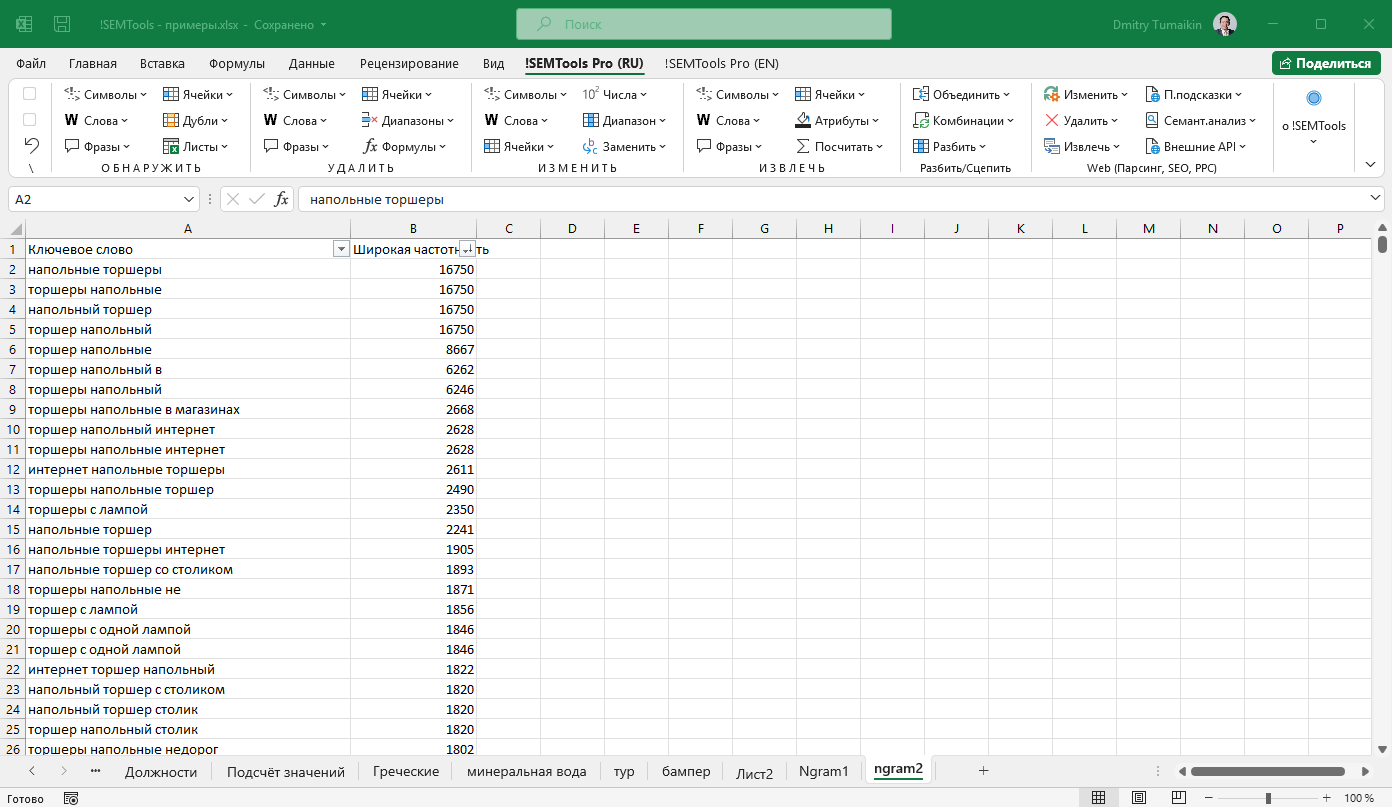Open Числа tool in ИЗМЕНИТЬ group
The width and height of the screenshot is (1392, 807).
pyautogui.click(x=615, y=95)
